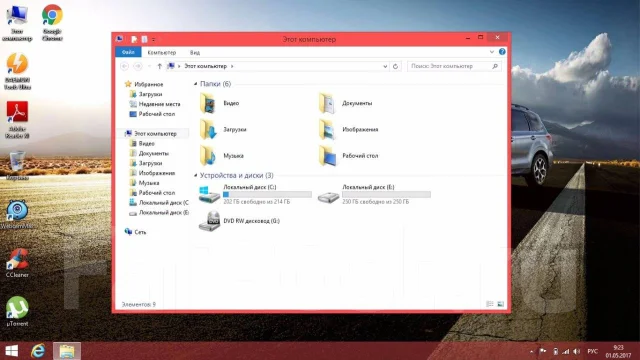Screen dimensions: 640x360
Task: Launch CCleaner from the desktop
Action: click(x=17, y=263)
